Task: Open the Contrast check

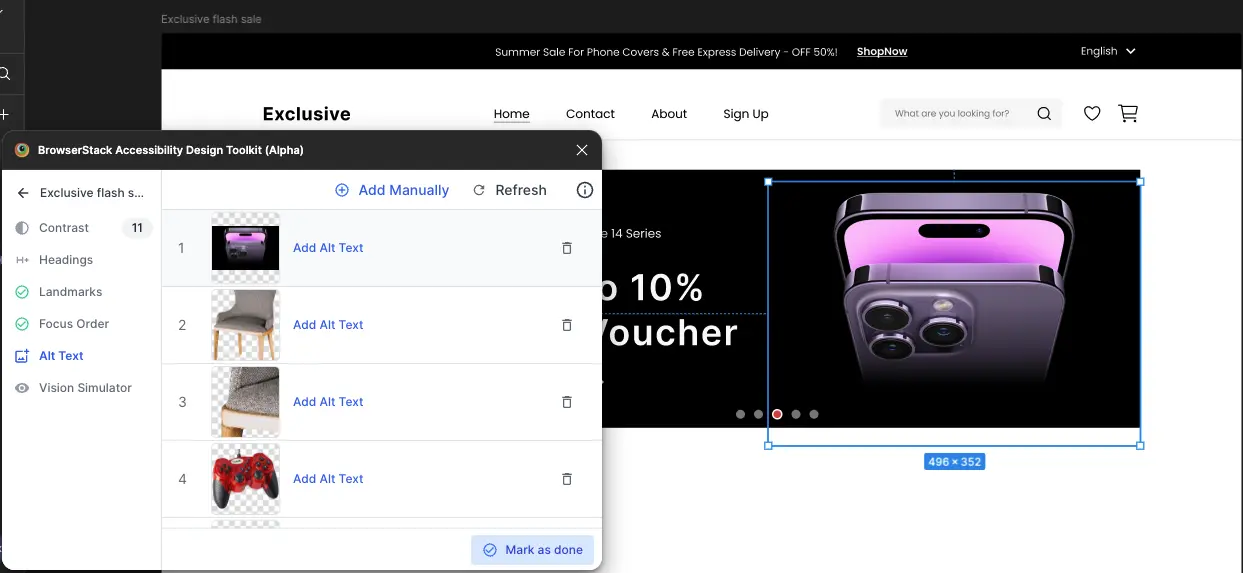Action: point(64,228)
